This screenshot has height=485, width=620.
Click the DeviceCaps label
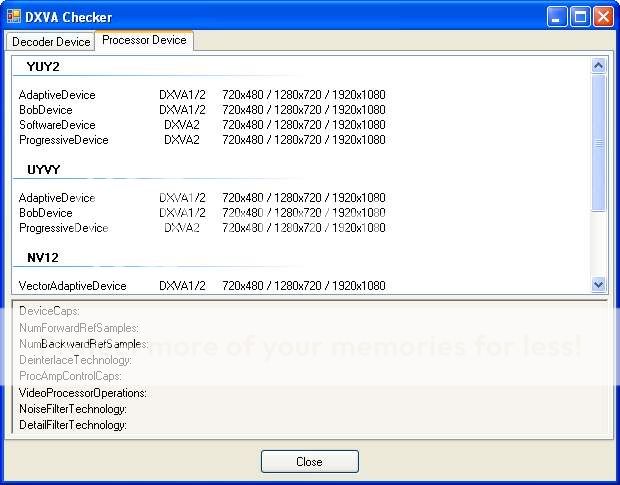[x=49, y=311]
